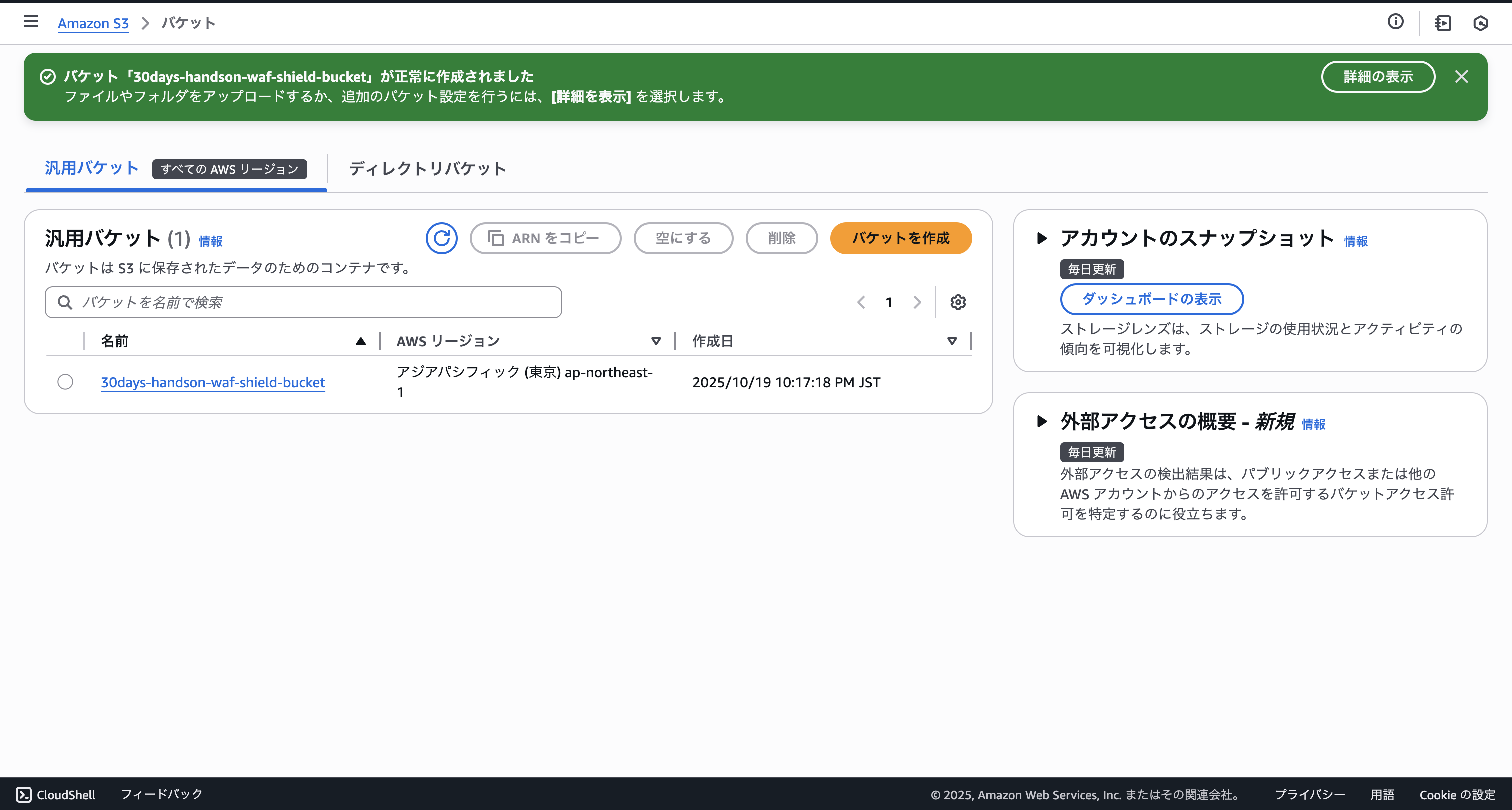Open the tutorials notebook icon in top bar
This screenshot has width=1512, height=810.
click(1442, 23)
